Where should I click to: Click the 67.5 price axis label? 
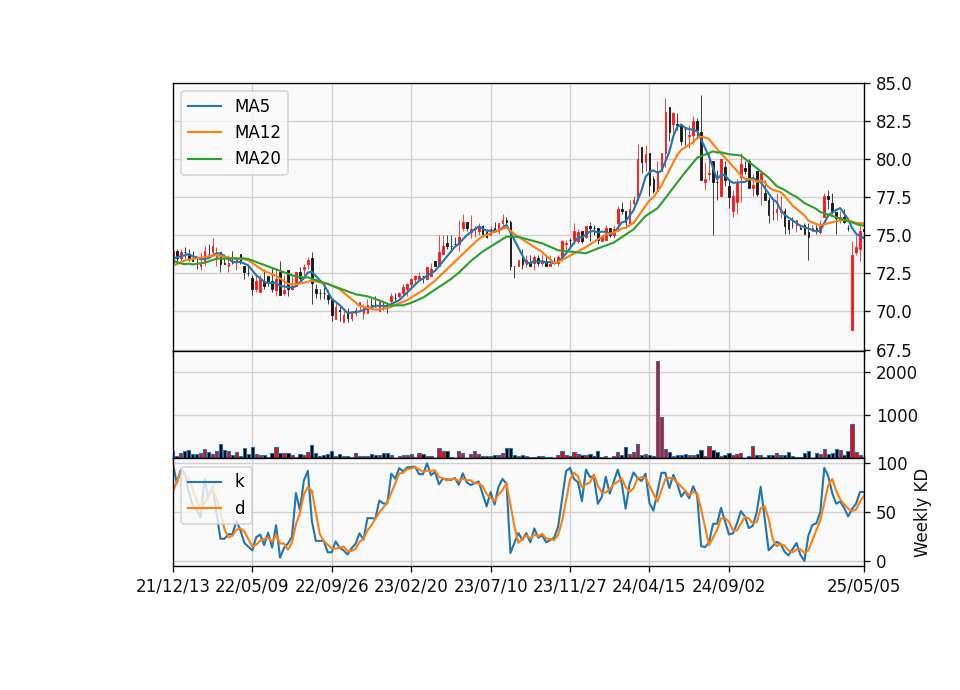click(x=893, y=351)
